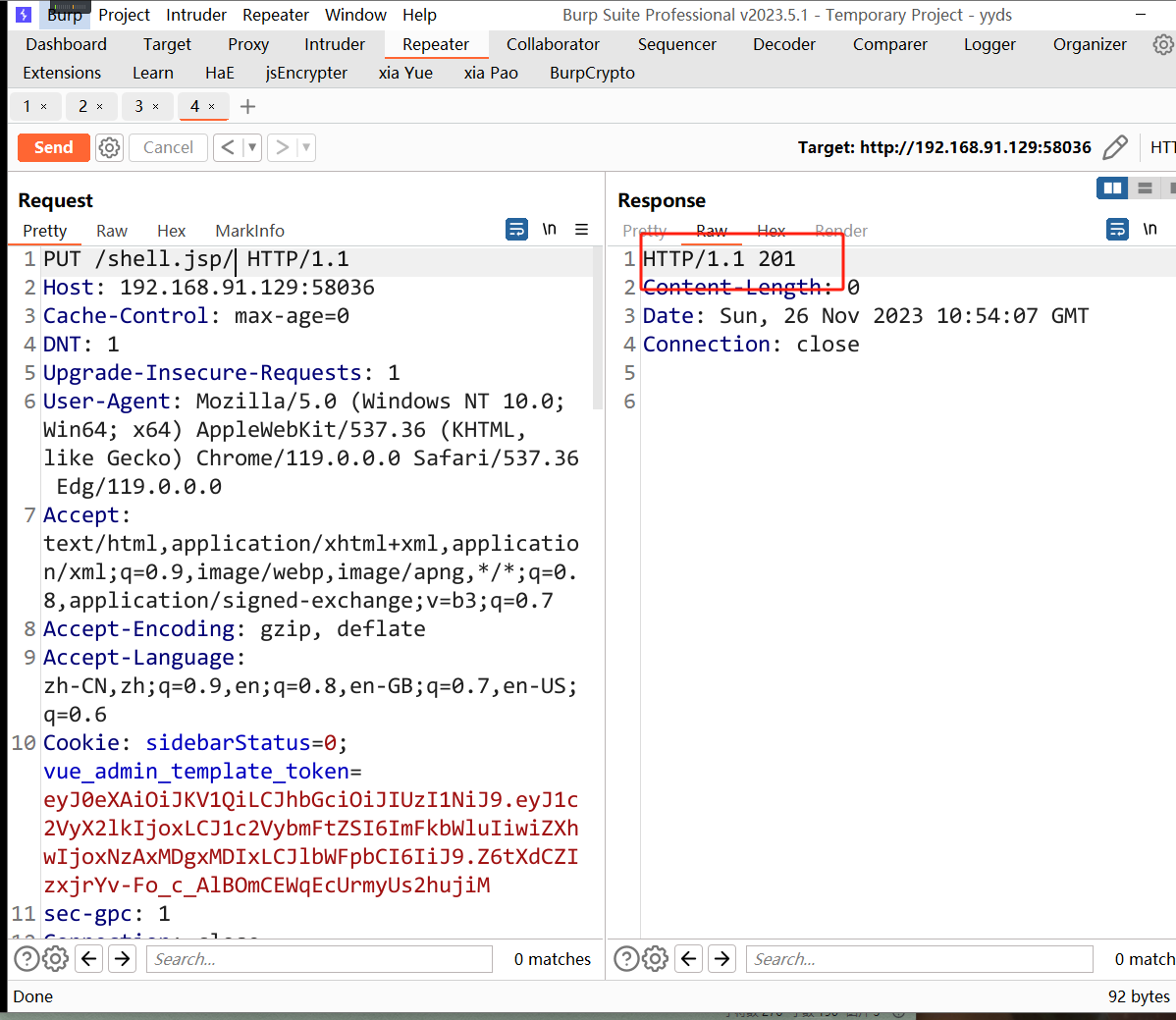Select request MarkInfo tab

coord(249,231)
